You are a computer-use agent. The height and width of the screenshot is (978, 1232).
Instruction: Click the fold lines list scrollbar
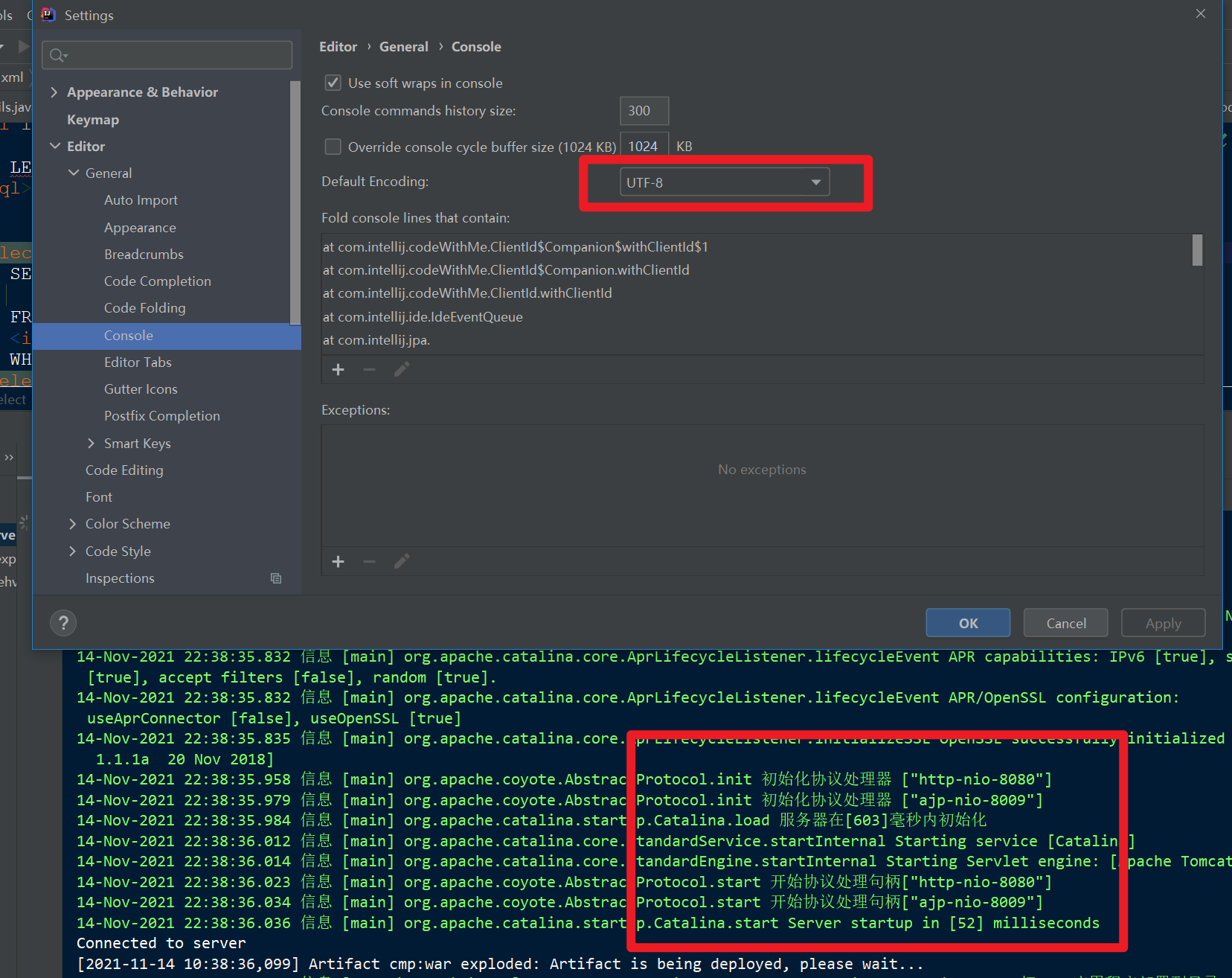[1197, 250]
